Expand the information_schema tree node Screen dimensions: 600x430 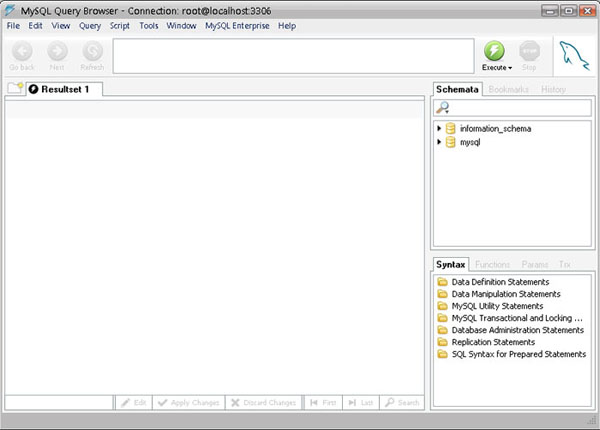pos(439,129)
